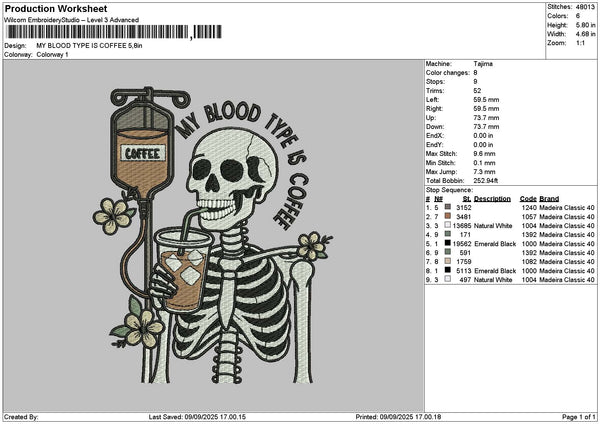
Task: Click 'Wilcom EmbroideryStudio – Level 3 Advanced' text
Action: tap(72, 20)
